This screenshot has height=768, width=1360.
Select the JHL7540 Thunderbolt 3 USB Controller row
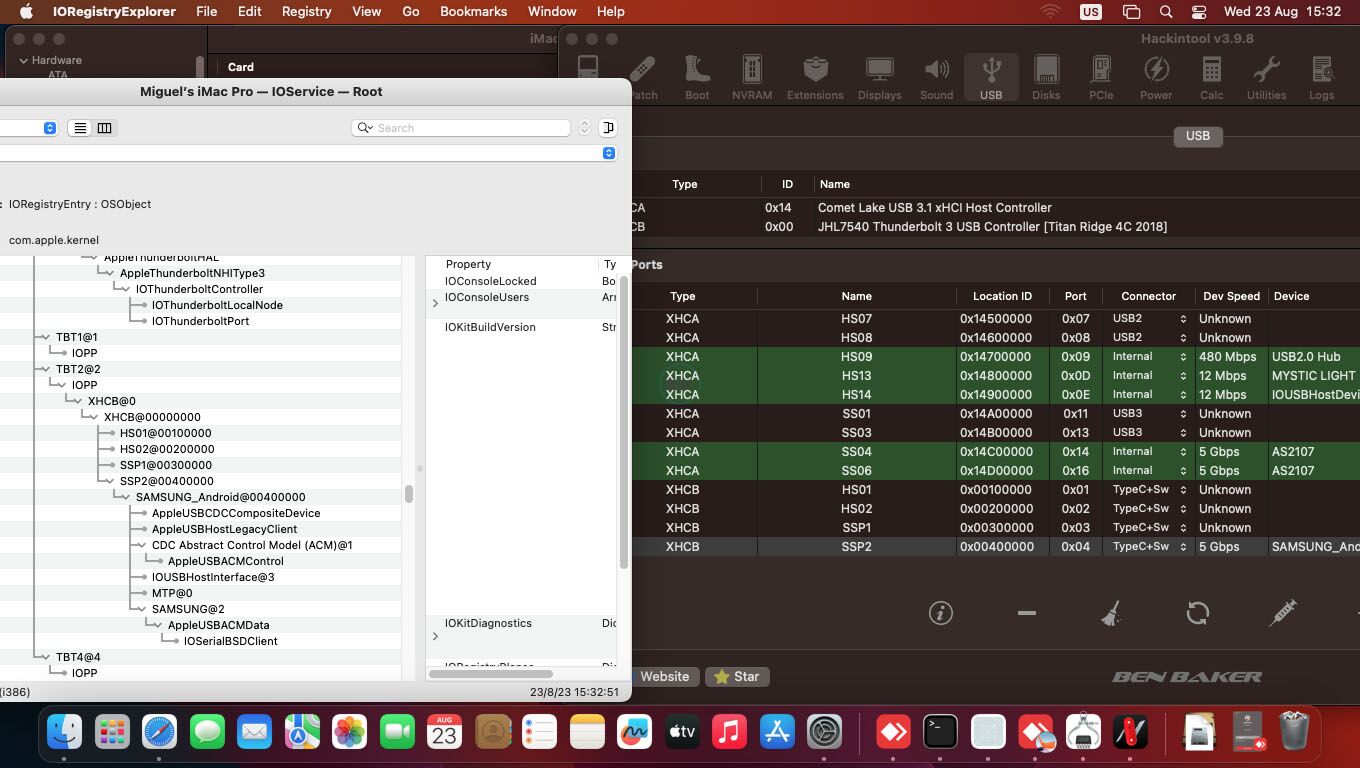click(995, 227)
